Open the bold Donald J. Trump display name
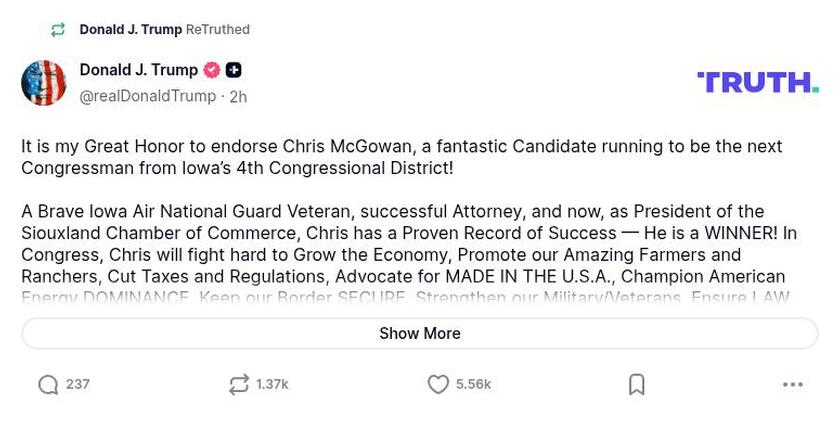The height and width of the screenshot is (424, 840). [138, 70]
